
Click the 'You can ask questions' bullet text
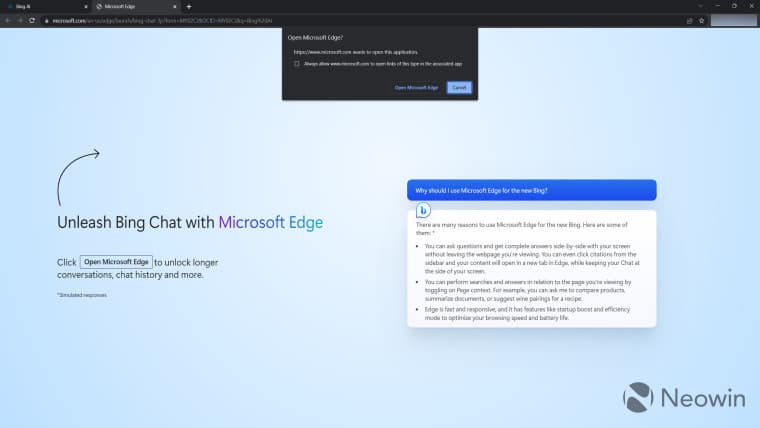pyautogui.click(x=532, y=259)
